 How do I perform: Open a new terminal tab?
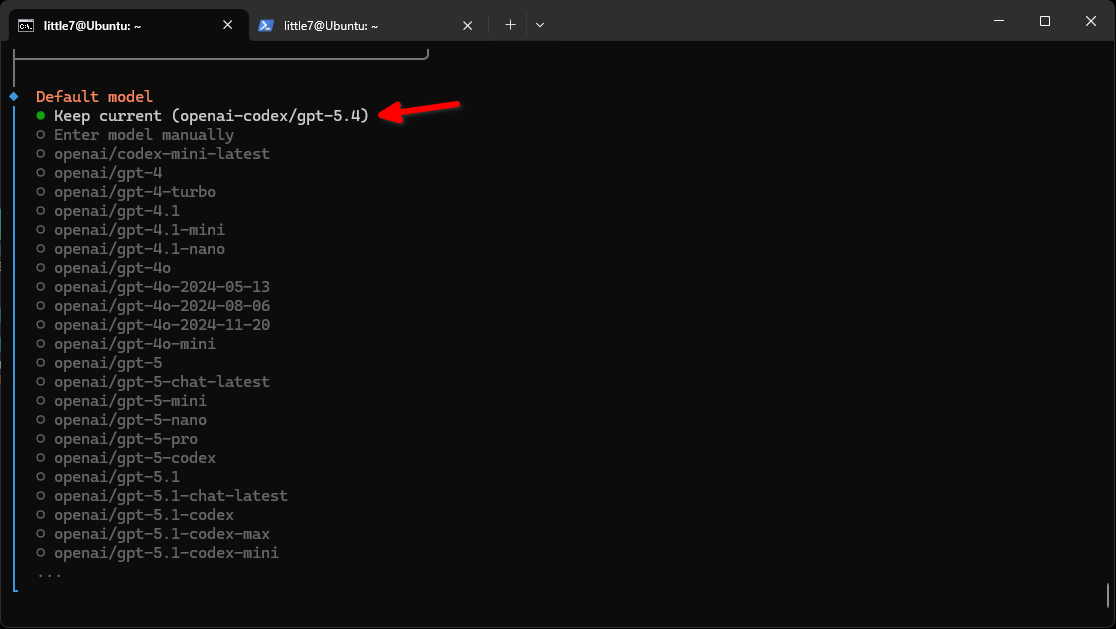coord(510,25)
